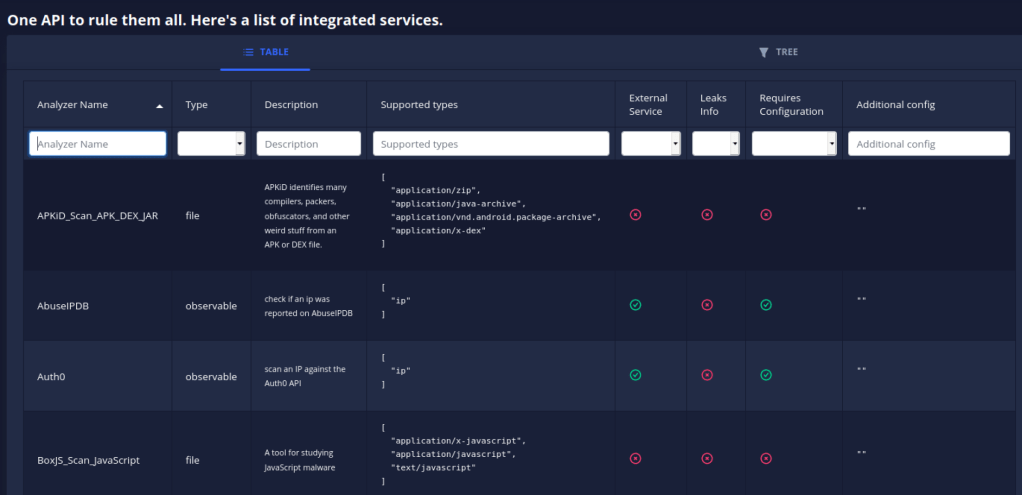Click the Description column header
Screen dimensions: 1022x495
pos(291,105)
